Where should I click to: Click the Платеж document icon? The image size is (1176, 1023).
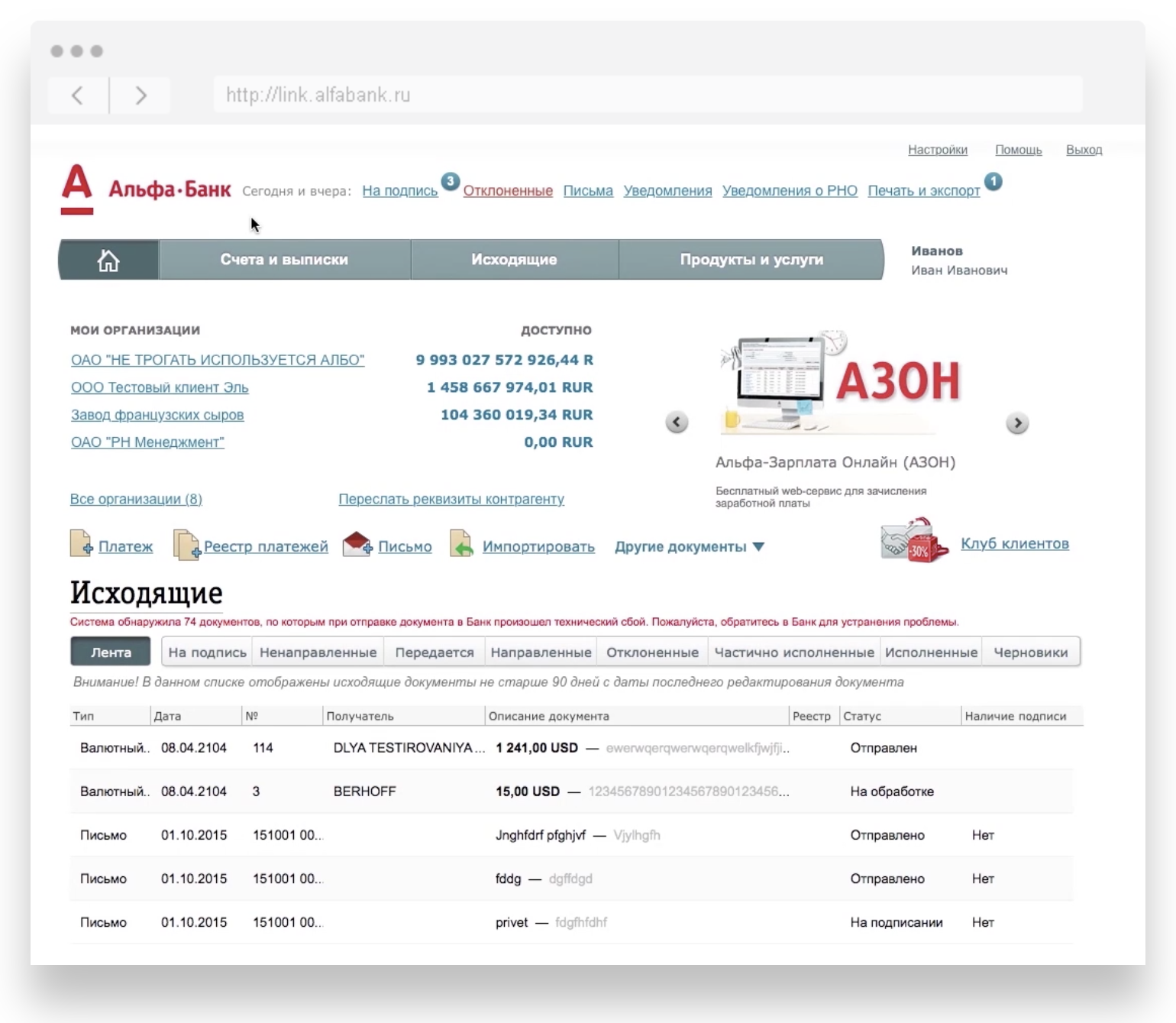(x=81, y=543)
